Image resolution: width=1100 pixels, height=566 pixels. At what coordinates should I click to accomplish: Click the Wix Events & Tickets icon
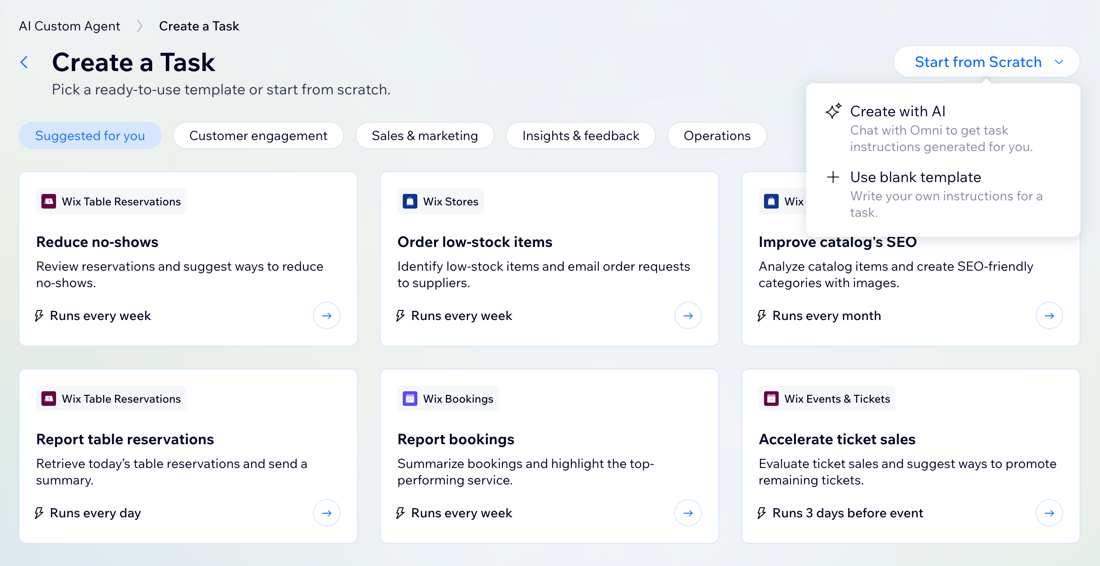(771, 399)
